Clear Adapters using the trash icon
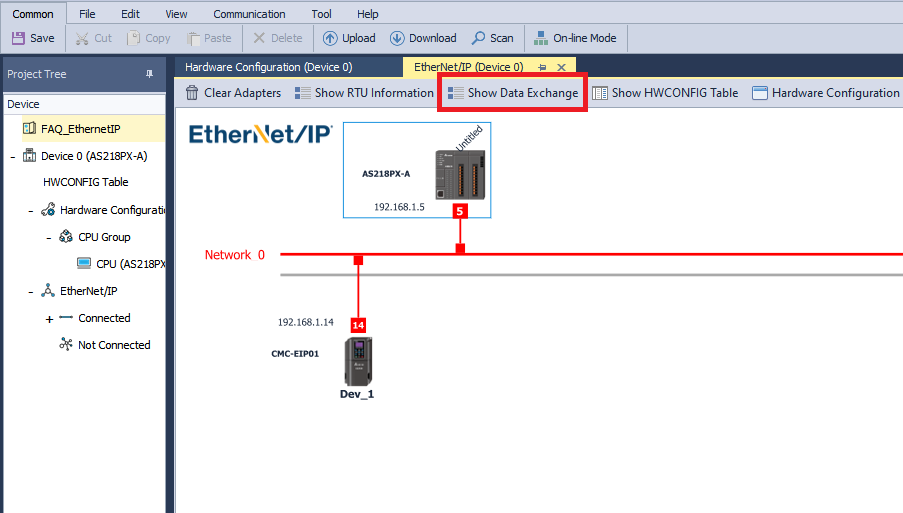The image size is (903, 513). click(x=233, y=93)
